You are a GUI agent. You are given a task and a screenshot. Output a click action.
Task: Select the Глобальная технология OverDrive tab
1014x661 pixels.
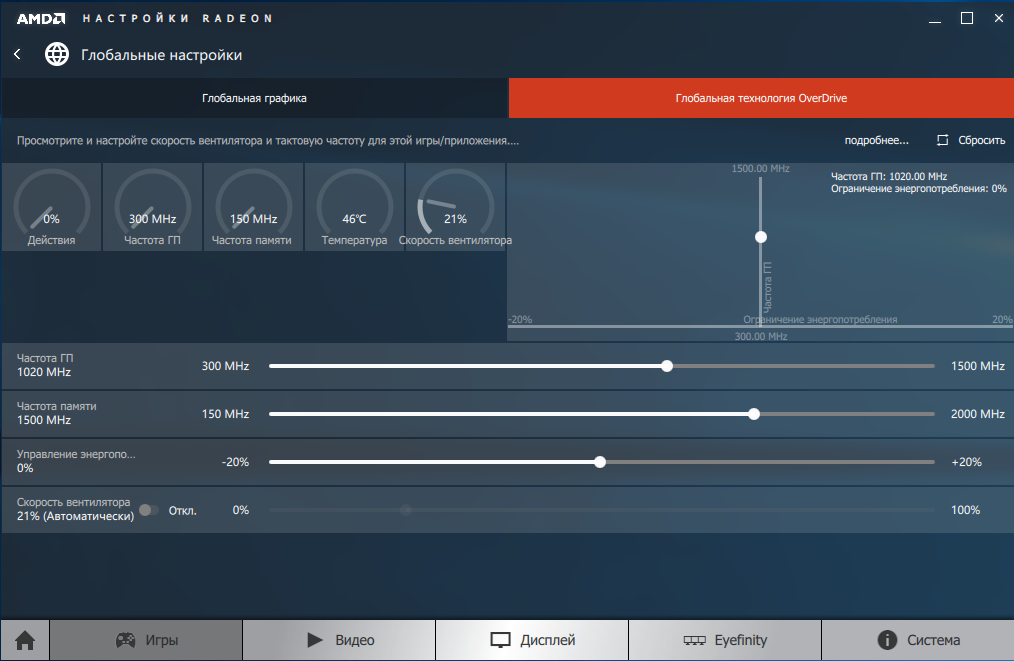pyautogui.click(x=761, y=98)
